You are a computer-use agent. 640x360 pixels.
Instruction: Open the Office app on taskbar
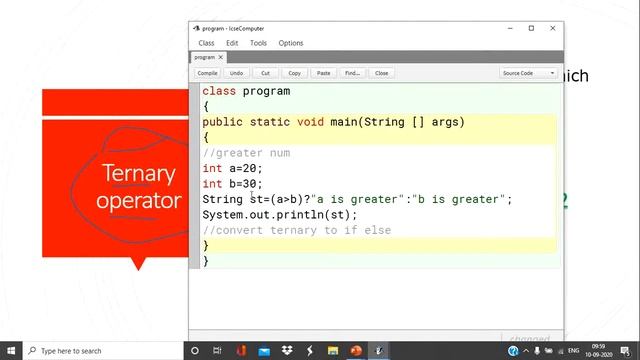(x=241, y=351)
